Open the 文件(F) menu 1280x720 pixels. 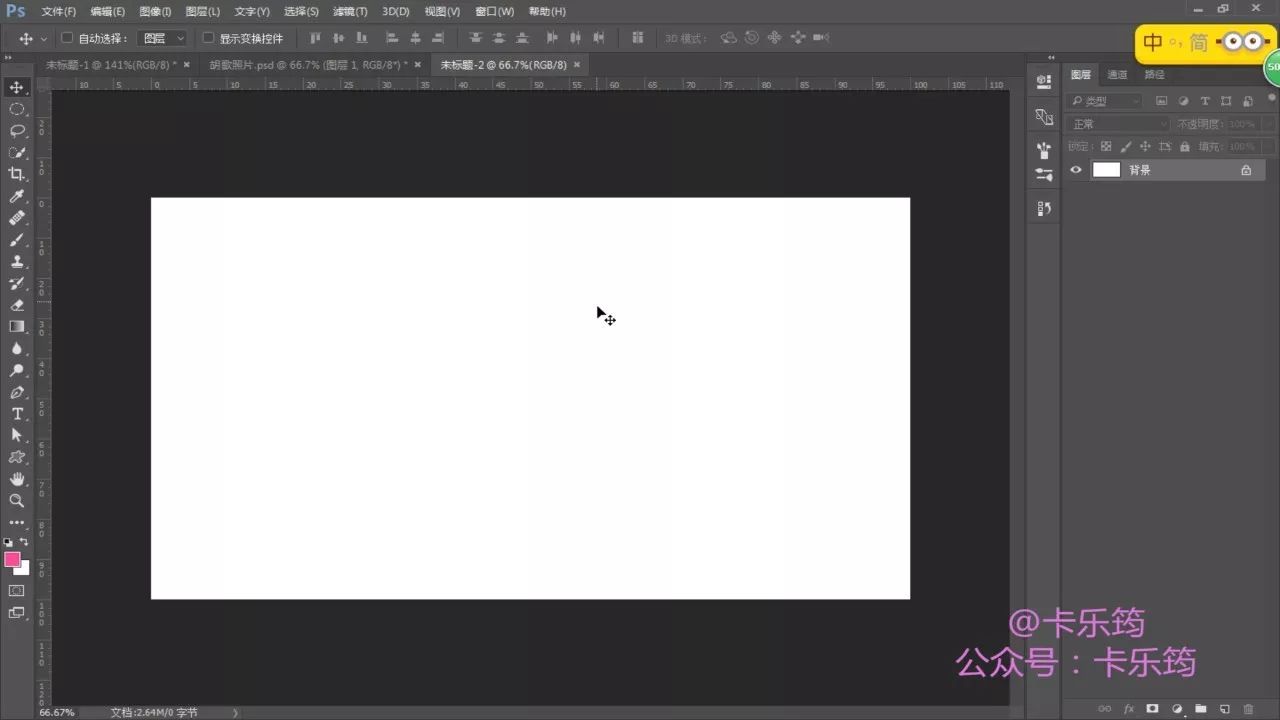click(x=59, y=12)
